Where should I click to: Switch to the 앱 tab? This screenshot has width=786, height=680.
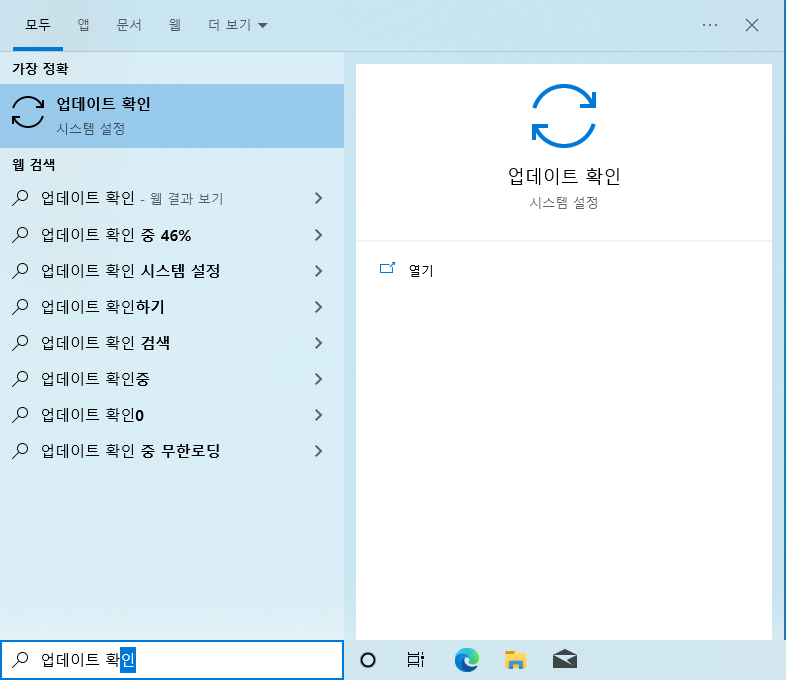click(x=83, y=25)
